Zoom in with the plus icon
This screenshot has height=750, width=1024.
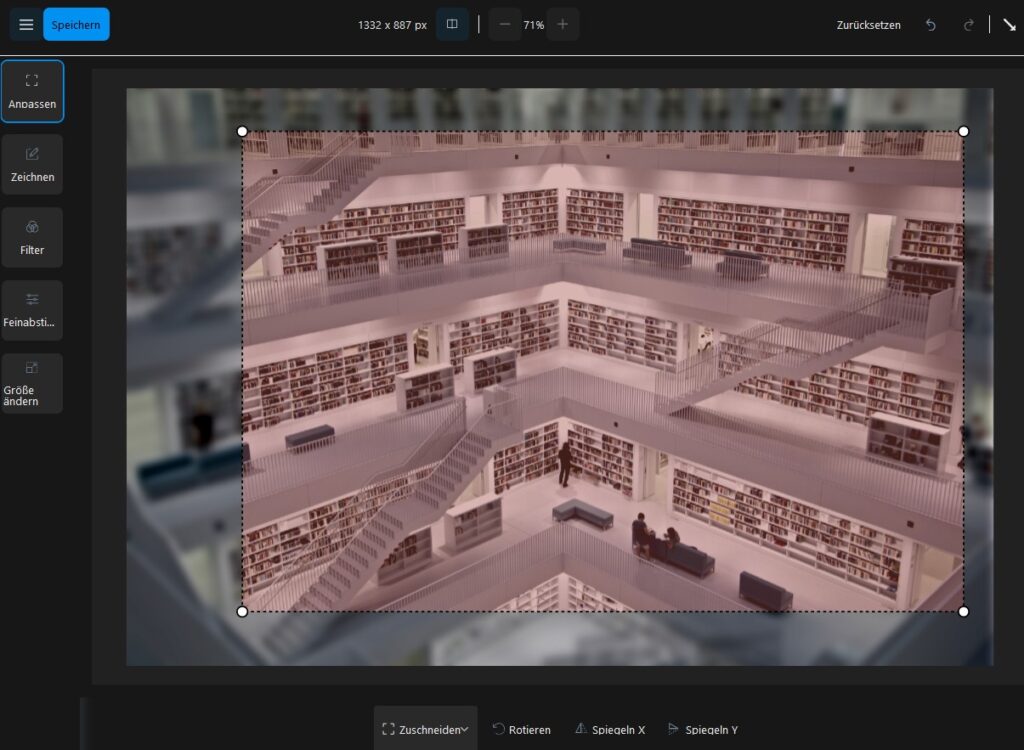click(562, 25)
